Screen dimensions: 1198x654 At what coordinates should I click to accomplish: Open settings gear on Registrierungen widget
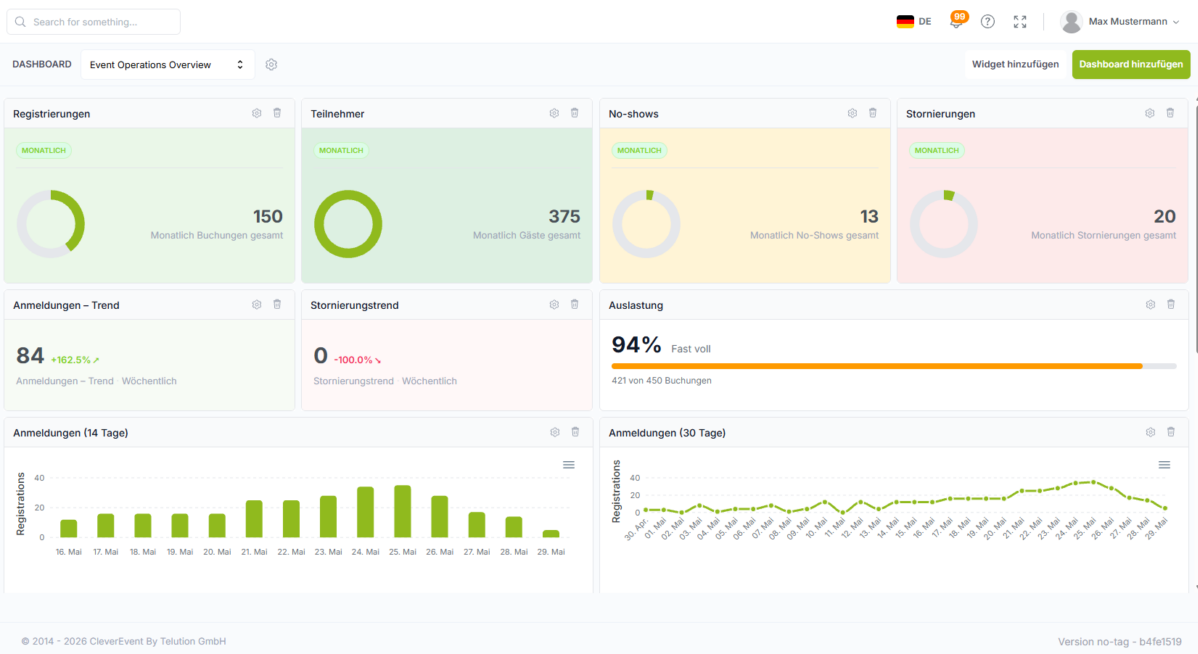point(257,113)
